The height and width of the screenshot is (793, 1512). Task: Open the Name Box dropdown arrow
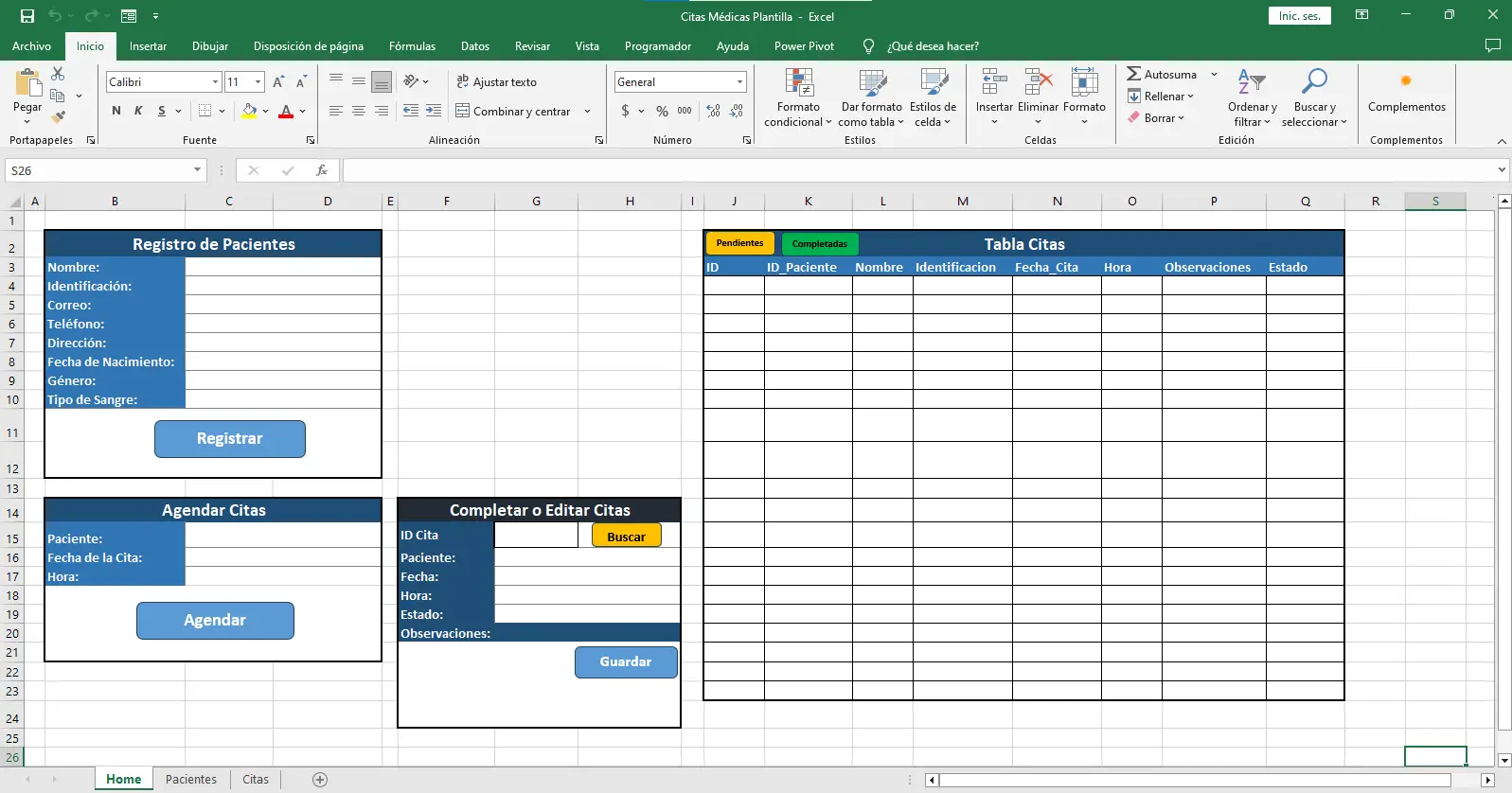(197, 170)
